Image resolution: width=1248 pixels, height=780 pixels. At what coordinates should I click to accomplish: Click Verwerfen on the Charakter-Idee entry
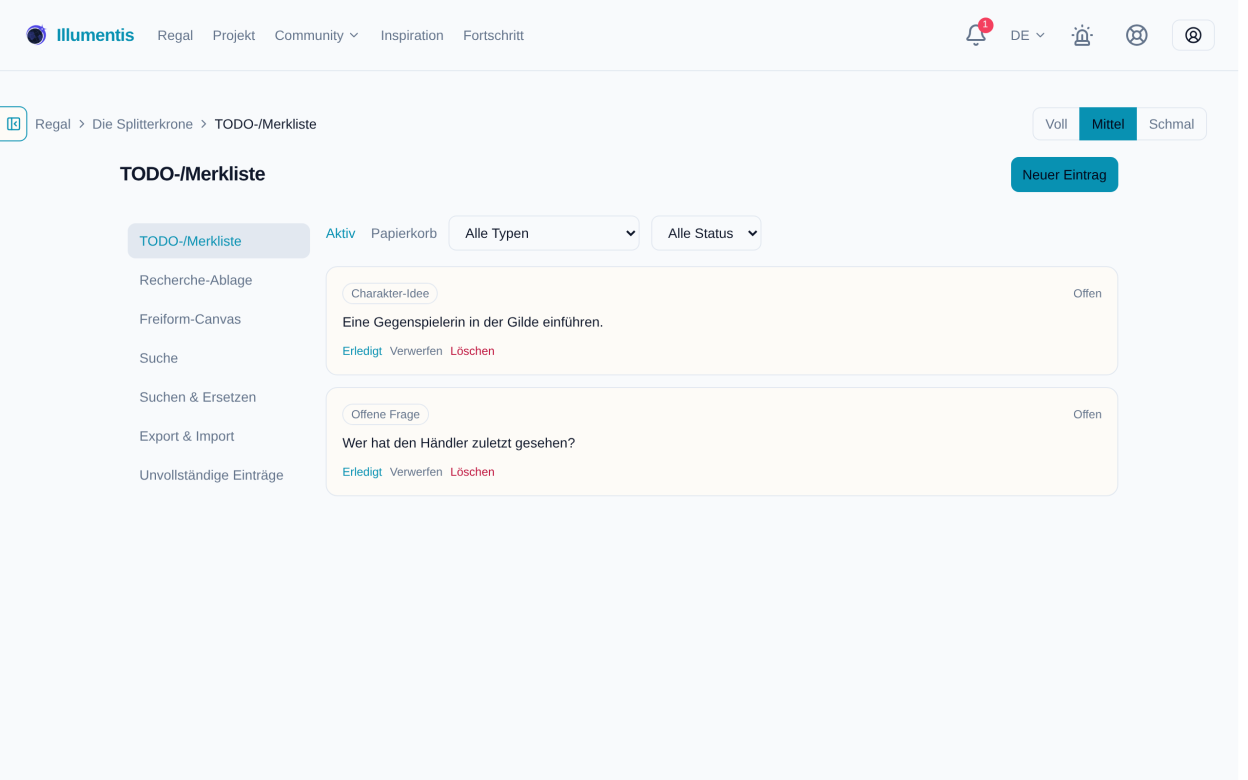416,351
